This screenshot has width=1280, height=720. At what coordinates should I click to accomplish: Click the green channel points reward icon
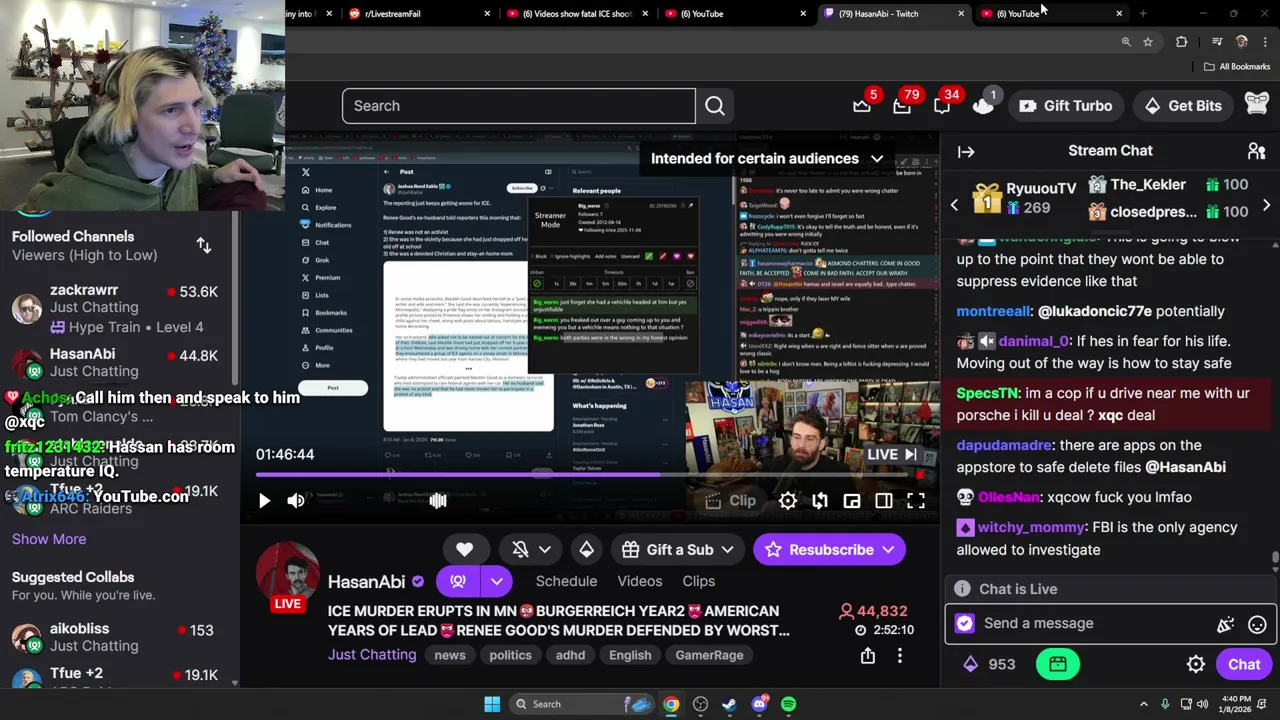click(x=1057, y=665)
